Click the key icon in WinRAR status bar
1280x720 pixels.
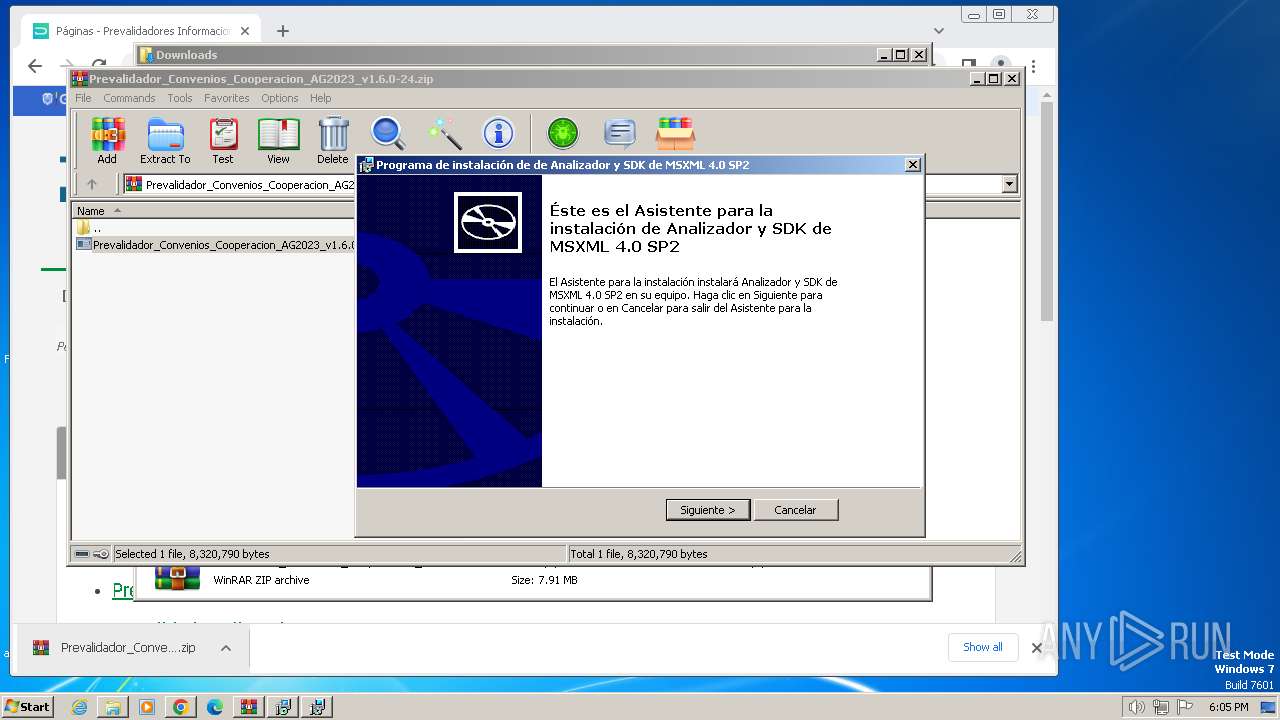tap(101, 554)
